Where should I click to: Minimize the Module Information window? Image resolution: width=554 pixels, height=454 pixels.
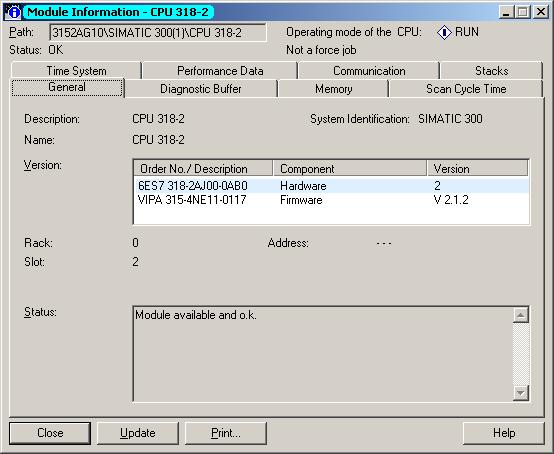[x=506, y=12]
